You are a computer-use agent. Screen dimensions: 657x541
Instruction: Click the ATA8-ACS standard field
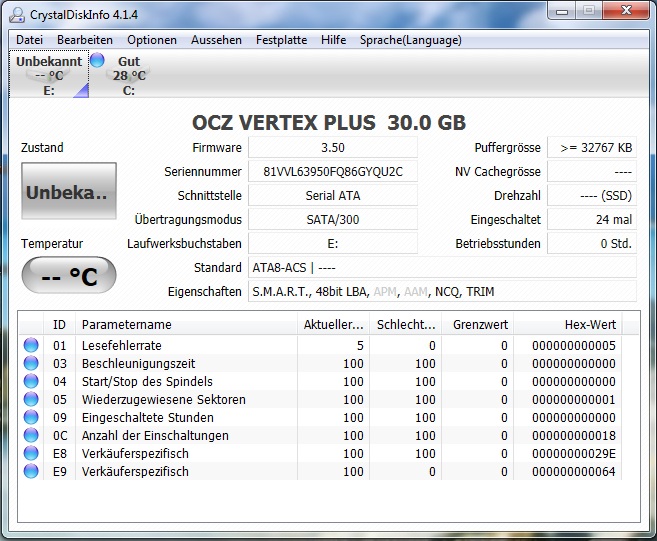coord(442,267)
